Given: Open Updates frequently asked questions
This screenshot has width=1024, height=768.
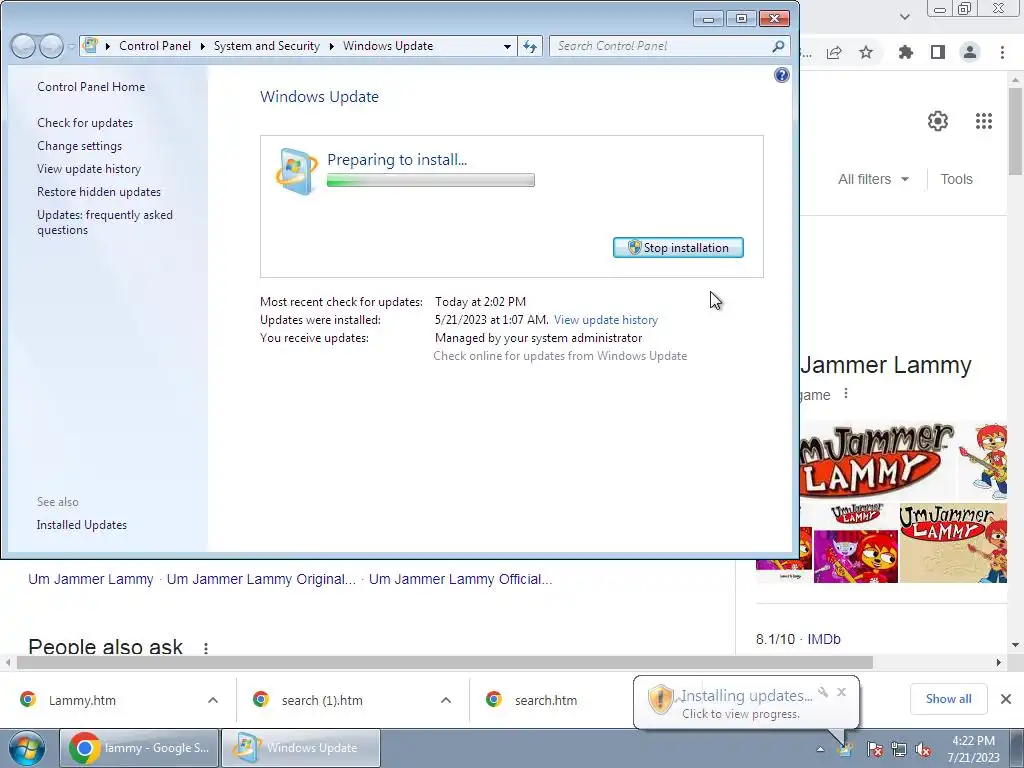Looking at the screenshot, I should 104,222.
